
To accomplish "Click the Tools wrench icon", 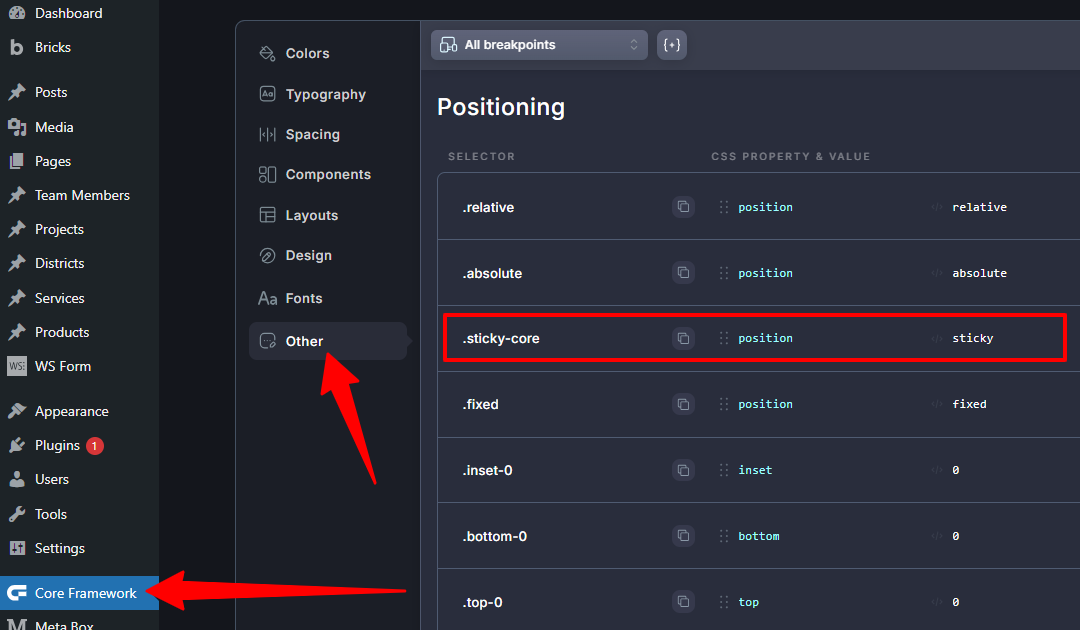I will click(x=17, y=514).
